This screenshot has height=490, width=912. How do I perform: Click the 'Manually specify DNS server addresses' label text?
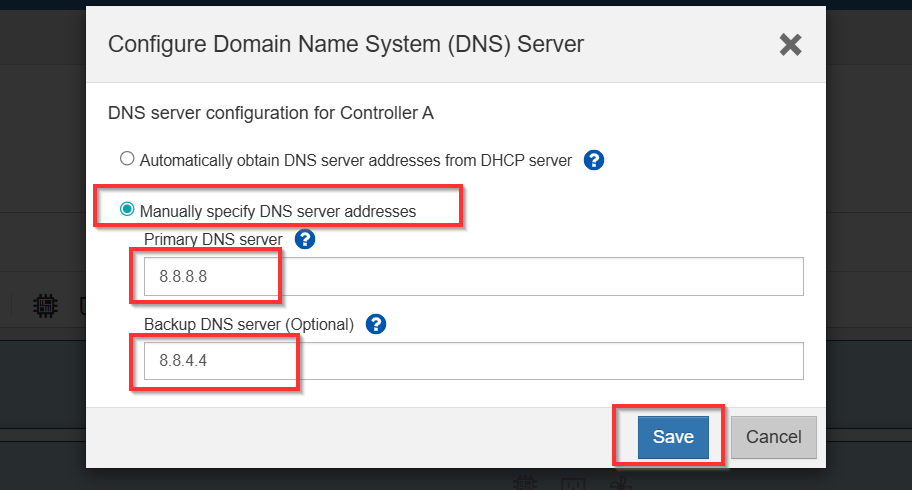(277, 211)
